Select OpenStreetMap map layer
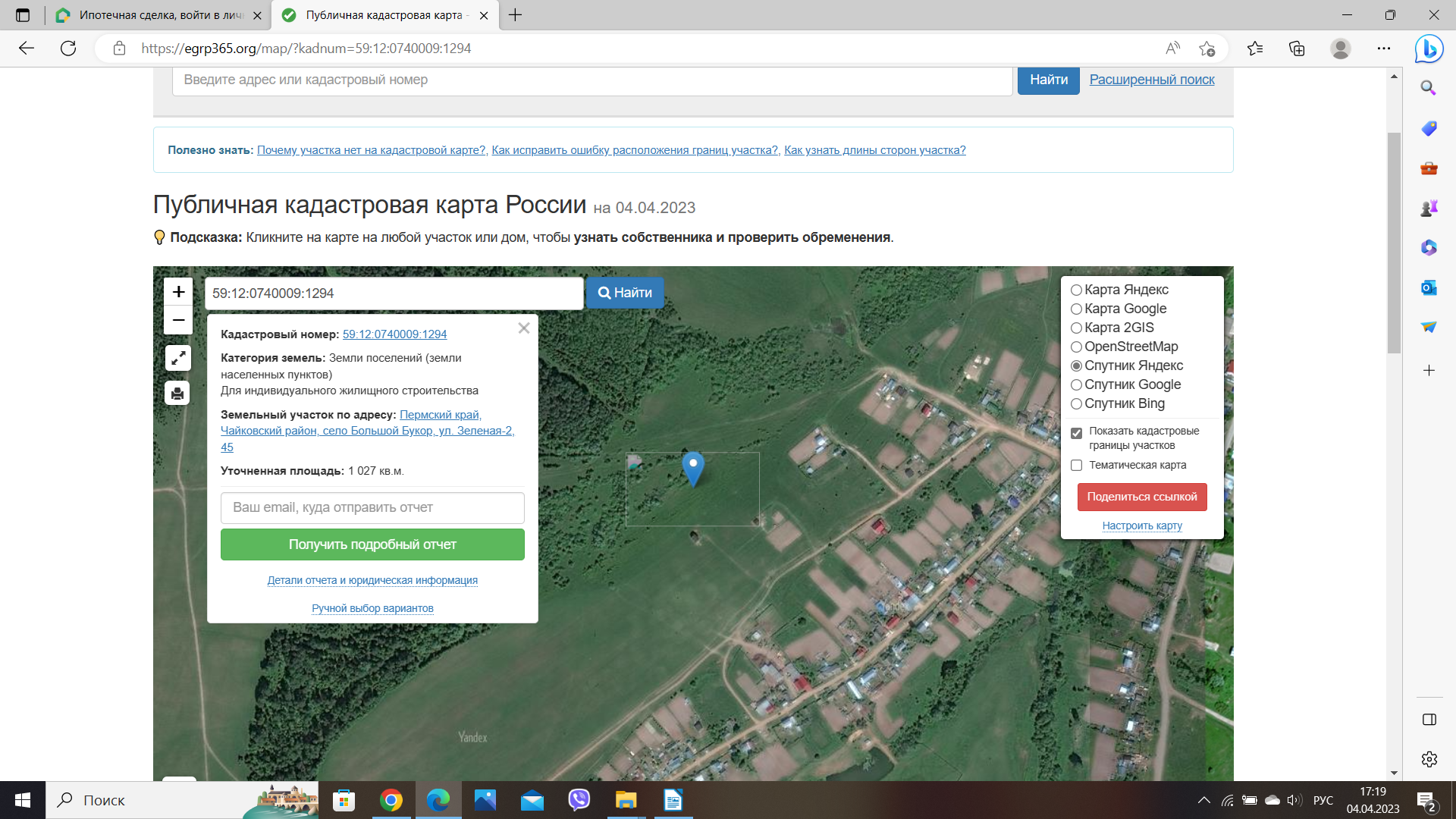Screen dimensions: 1456x819 (1076, 347)
